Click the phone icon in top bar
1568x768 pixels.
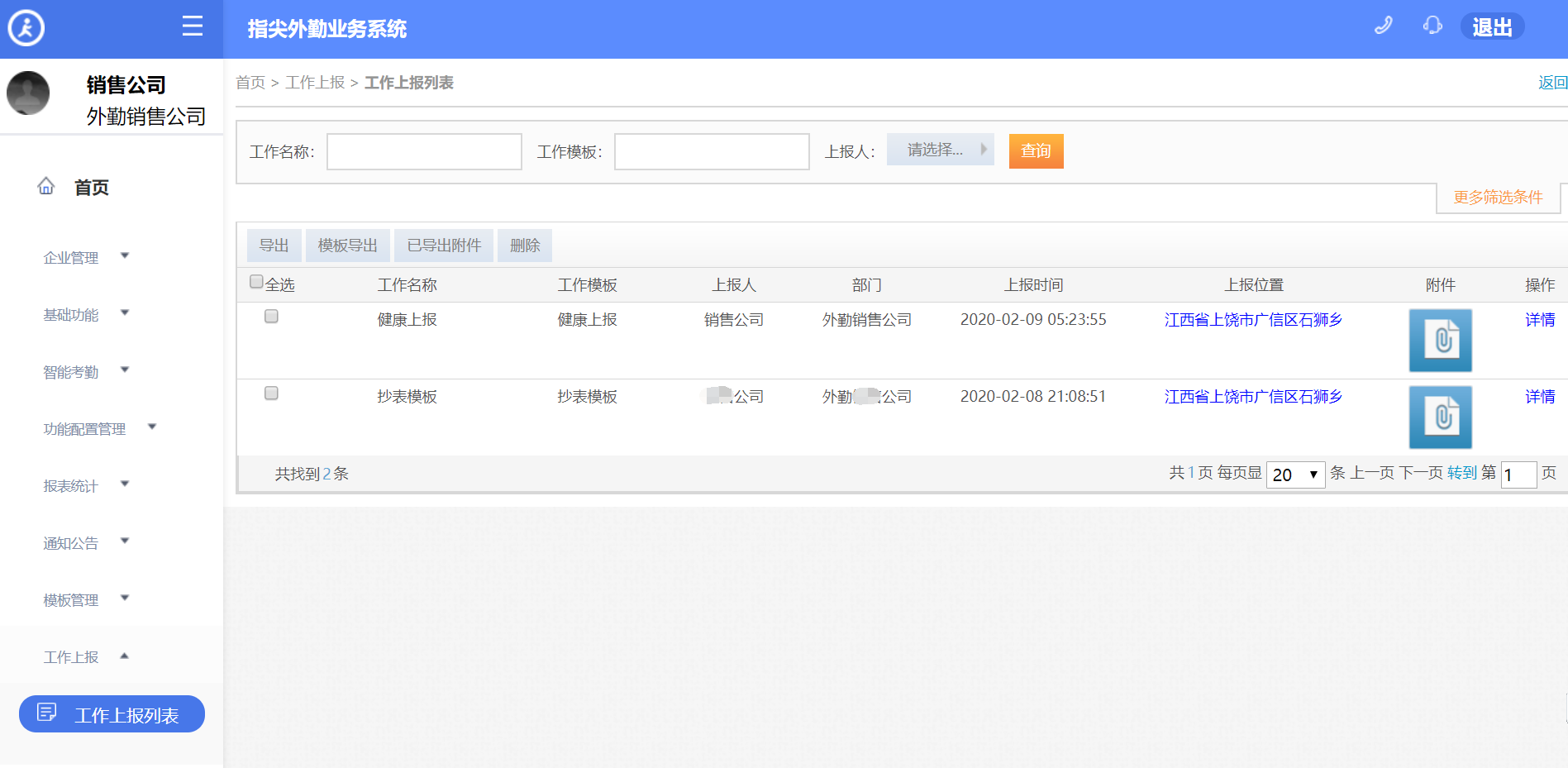click(1383, 26)
